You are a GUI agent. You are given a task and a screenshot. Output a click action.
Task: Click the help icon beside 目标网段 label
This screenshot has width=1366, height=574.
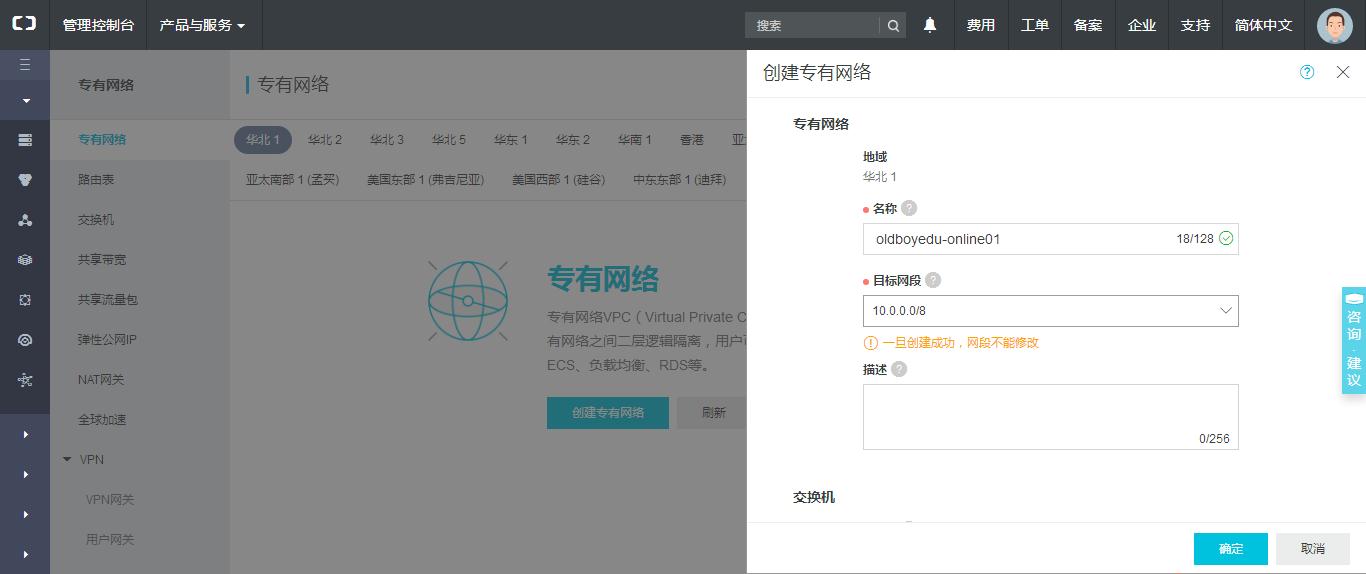point(932,280)
